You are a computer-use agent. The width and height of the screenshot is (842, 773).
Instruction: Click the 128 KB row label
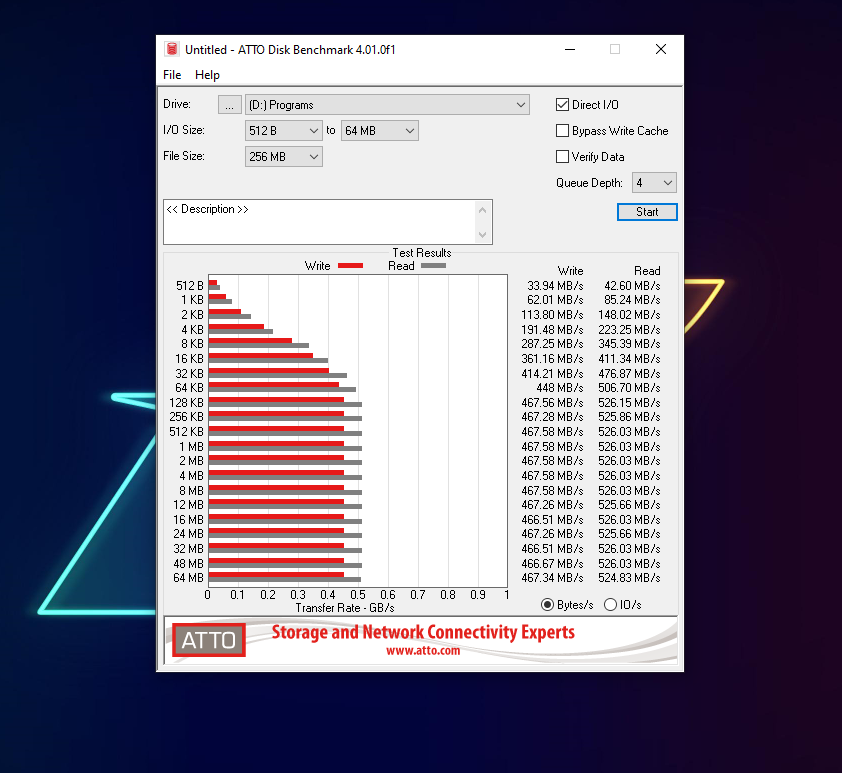click(x=186, y=403)
